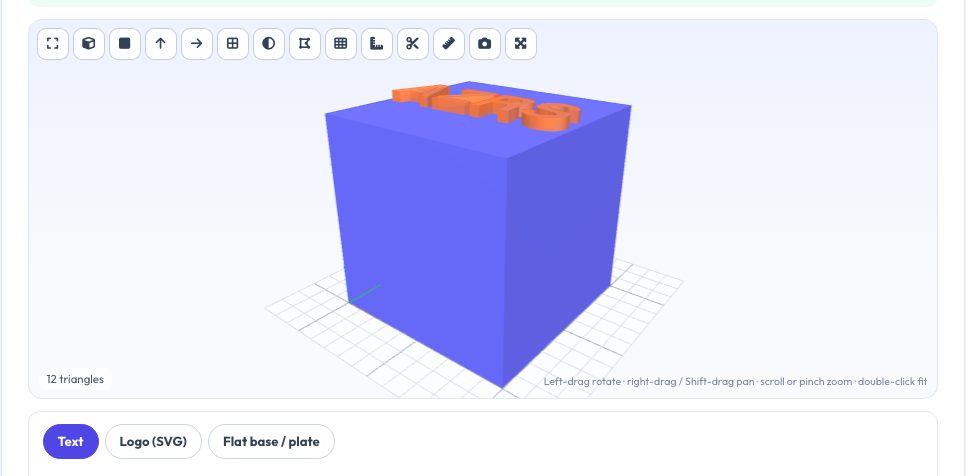Switch to isometric cube view
966x476 pixels.
point(89,44)
